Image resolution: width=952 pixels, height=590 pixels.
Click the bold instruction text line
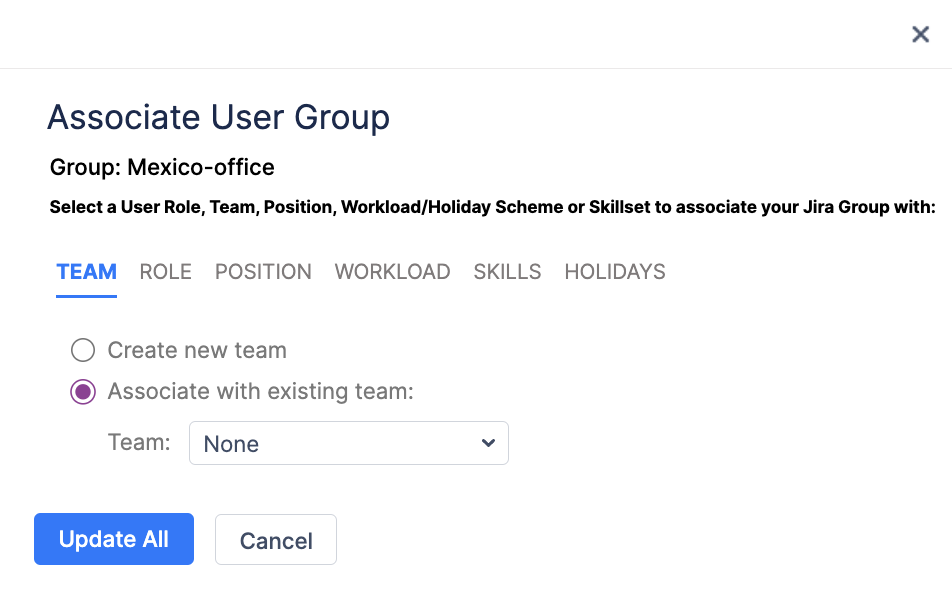pyautogui.click(x=492, y=208)
